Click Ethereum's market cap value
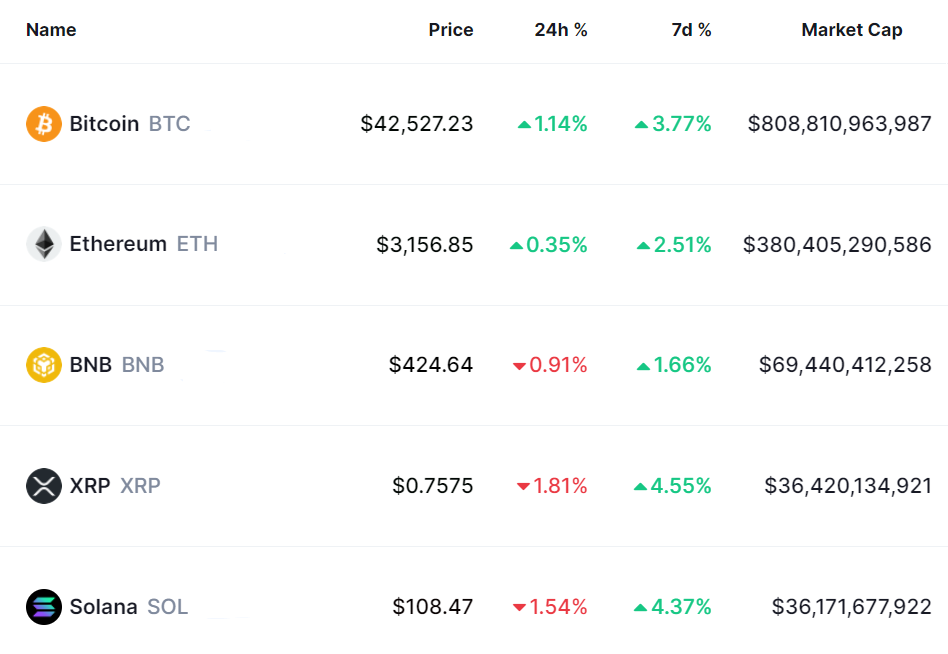 [837, 244]
